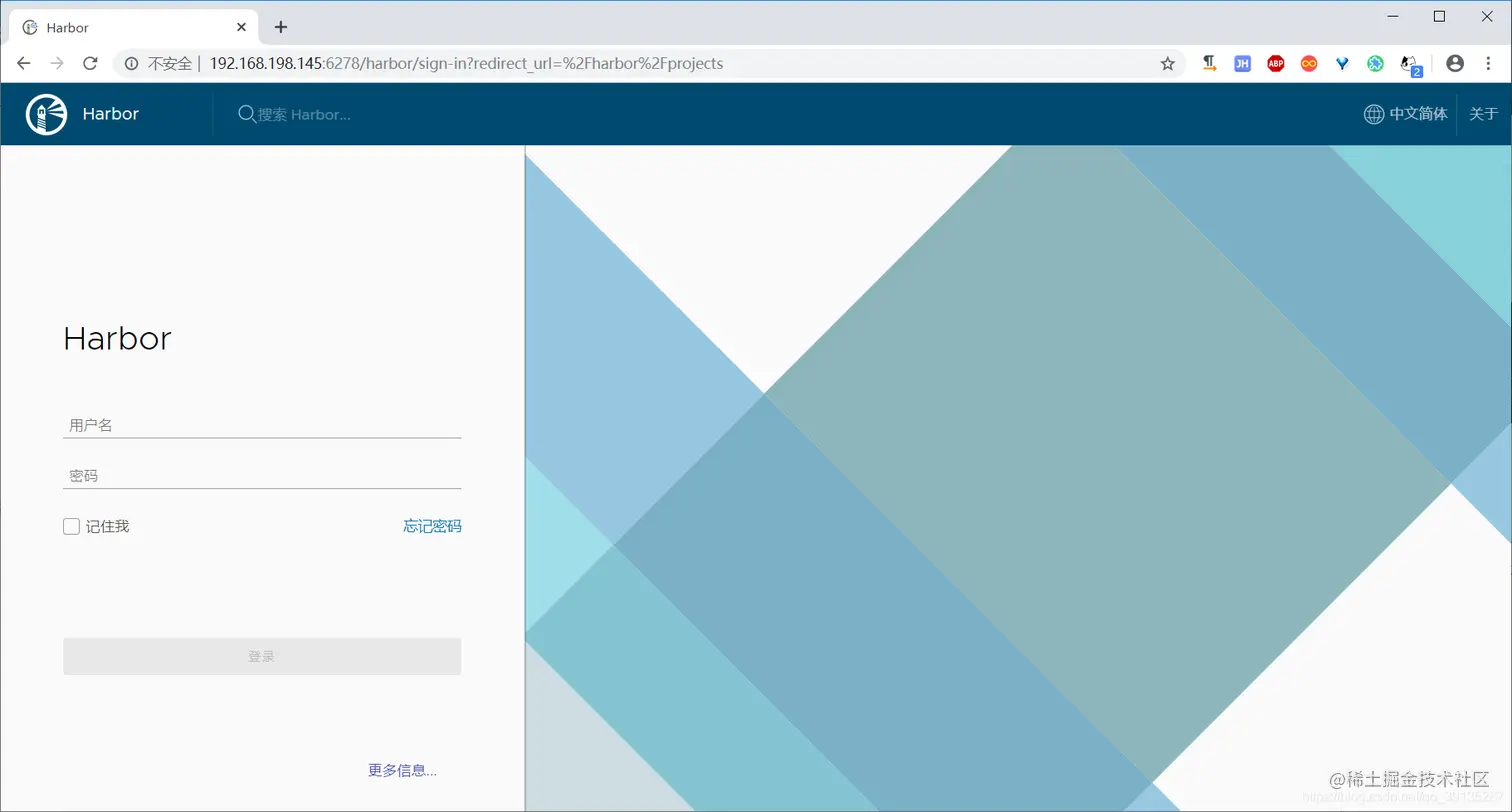Minimize the Chrome window

[x=1393, y=16]
